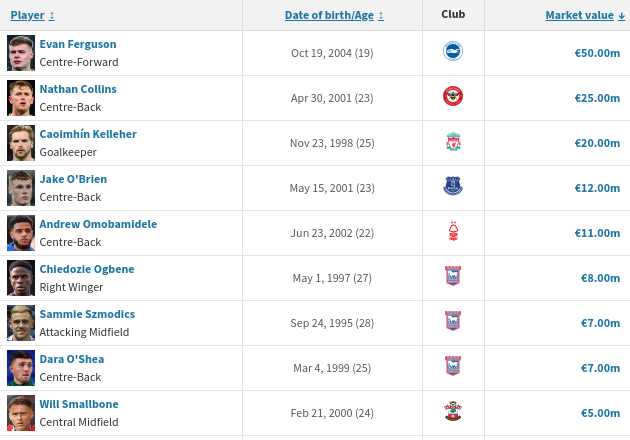Image resolution: width=630 pixels, height=440 pixels.
Task: Click Ipswich crest in Dara O'Shea row
Action: [453, 367]
